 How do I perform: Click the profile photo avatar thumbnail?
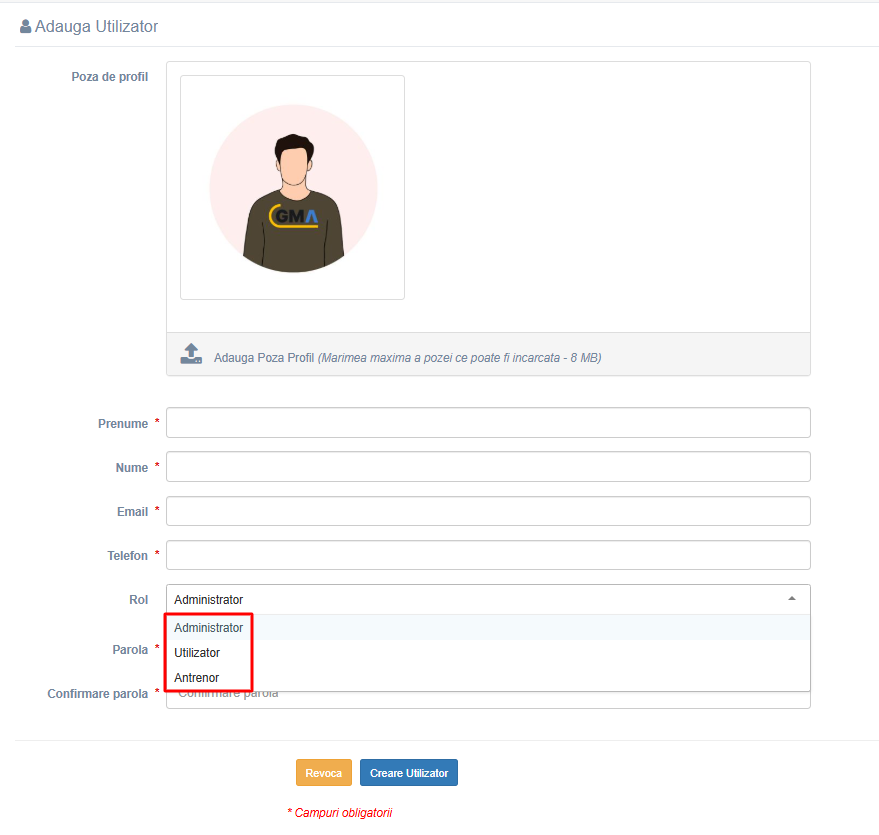293,188
